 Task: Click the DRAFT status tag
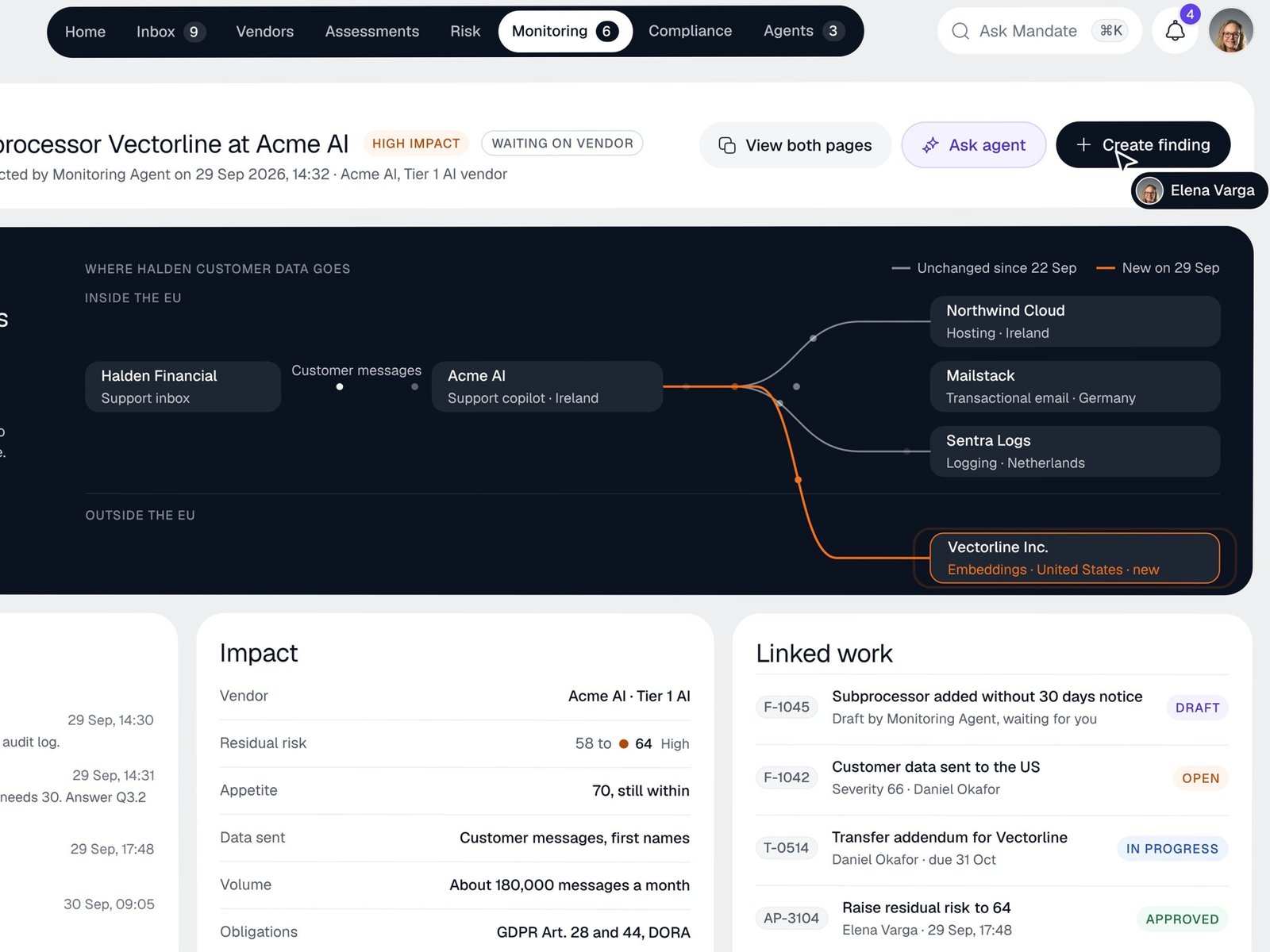pos(1197,708)
